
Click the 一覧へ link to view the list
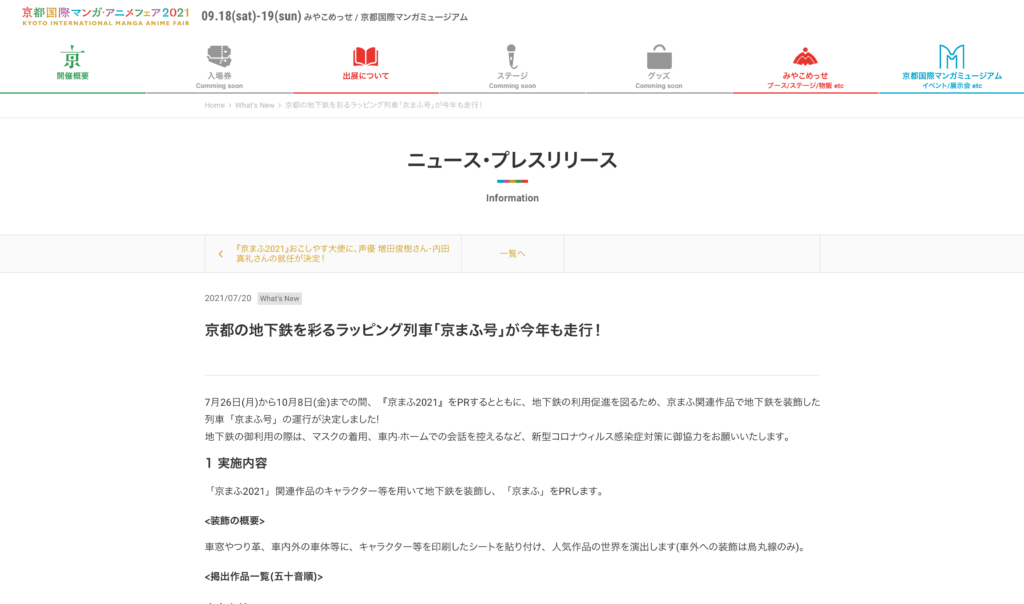tap(512, 253)
